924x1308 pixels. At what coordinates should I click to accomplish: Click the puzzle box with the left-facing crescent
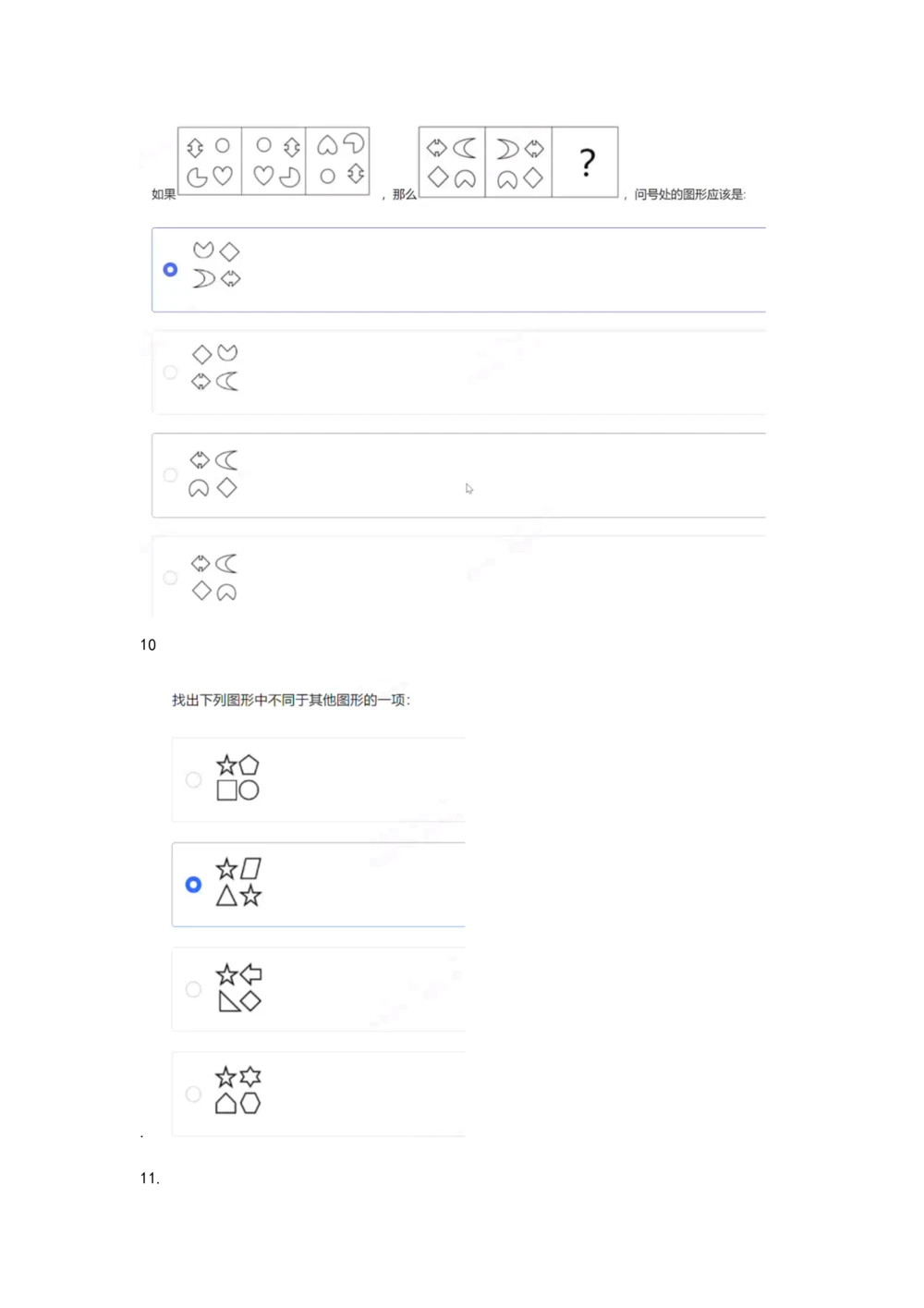[x=452, y=162]
